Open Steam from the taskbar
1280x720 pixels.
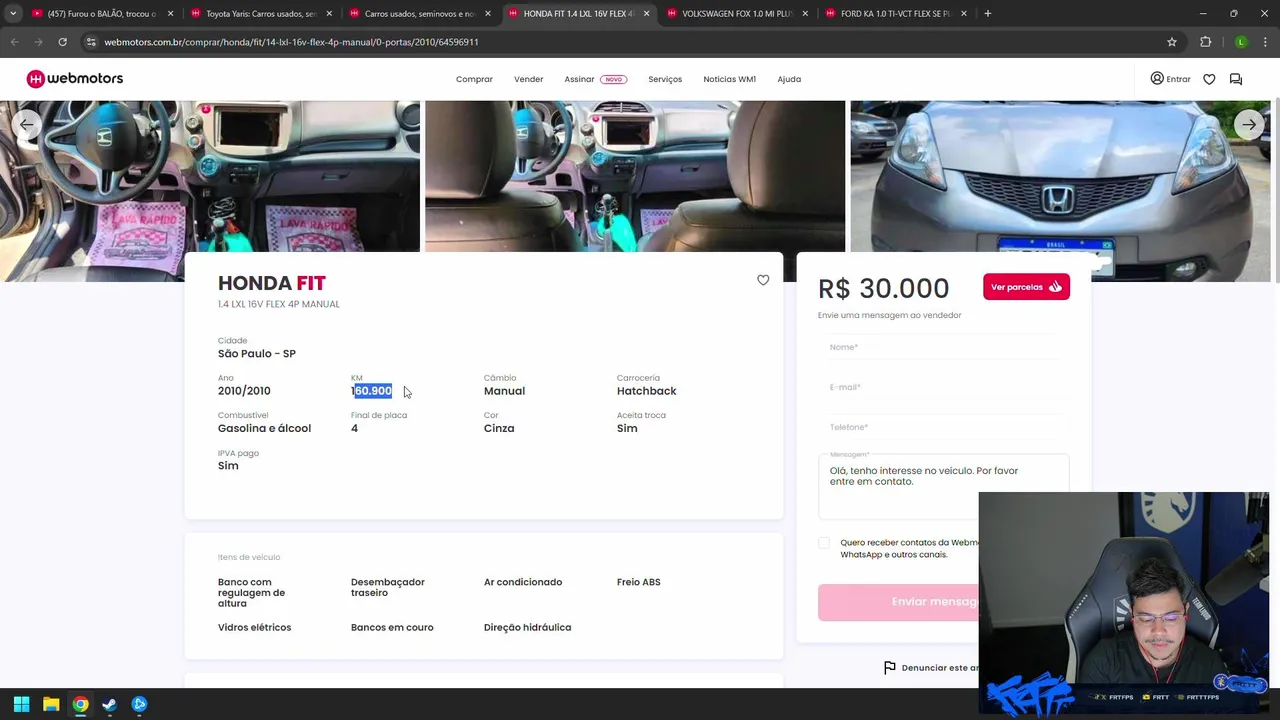coord(110,704)
